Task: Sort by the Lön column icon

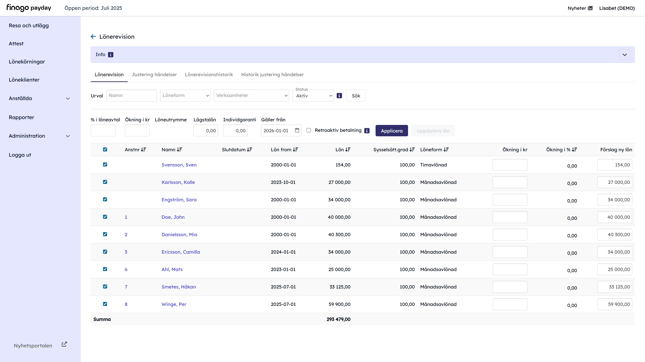Action: pyautogui.click(x=348, y=150)
